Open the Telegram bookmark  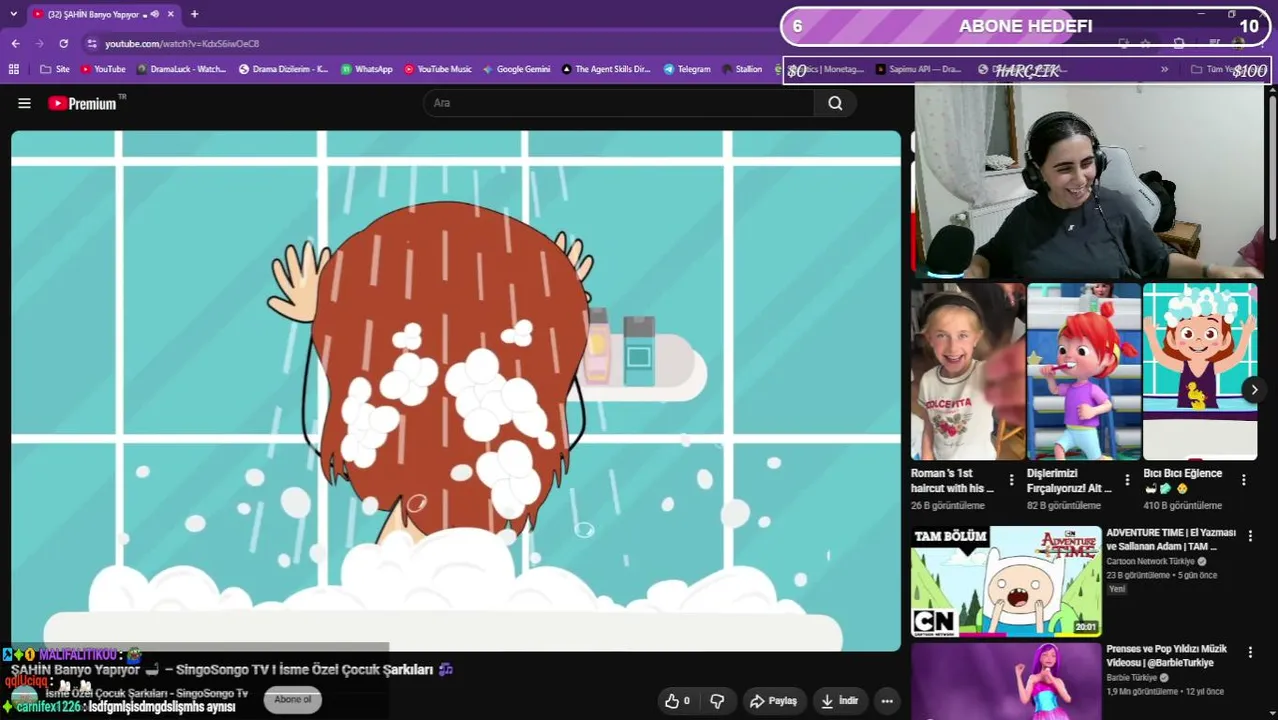[687, 69]
